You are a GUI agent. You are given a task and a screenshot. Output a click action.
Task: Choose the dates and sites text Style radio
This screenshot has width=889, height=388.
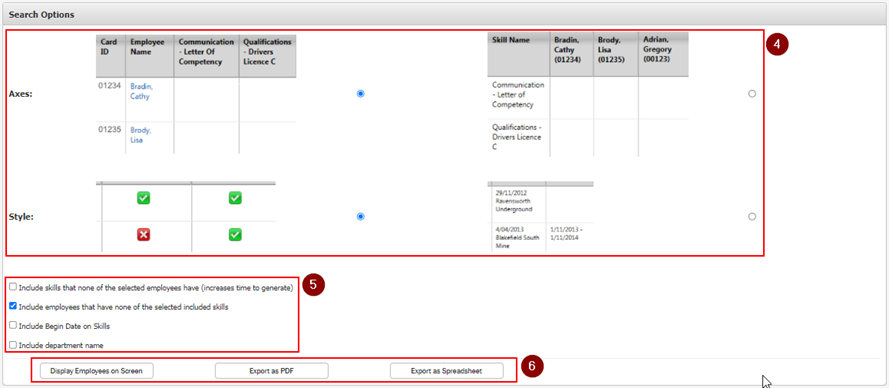pos(752,216)
